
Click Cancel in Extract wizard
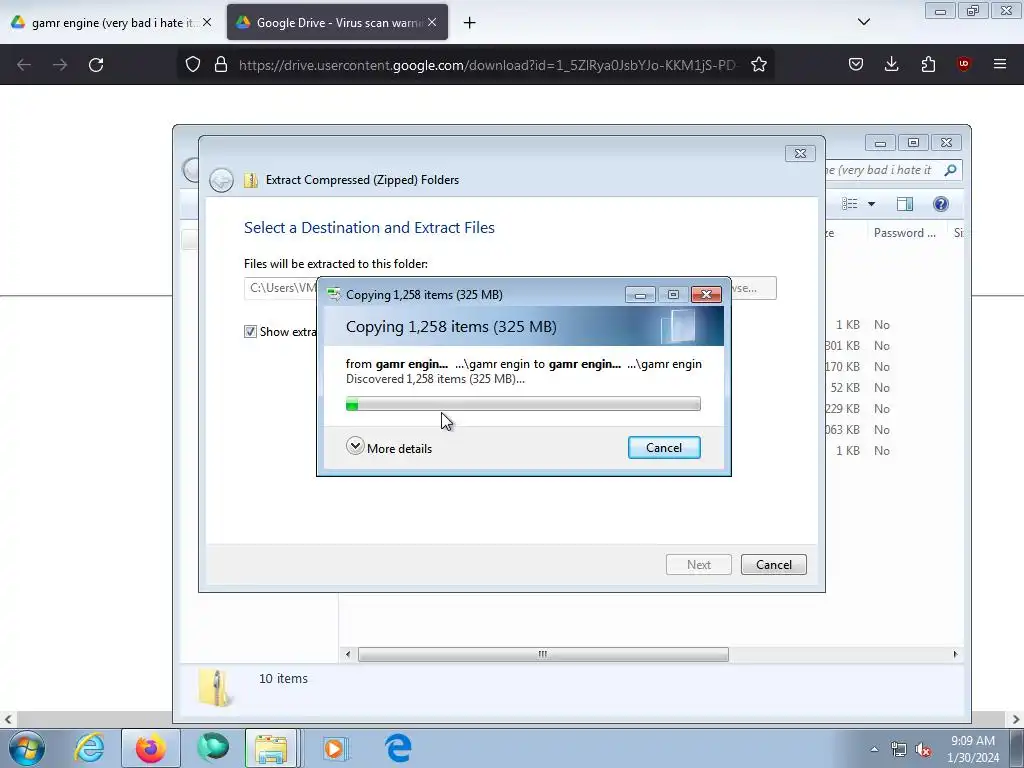point(773,564)
